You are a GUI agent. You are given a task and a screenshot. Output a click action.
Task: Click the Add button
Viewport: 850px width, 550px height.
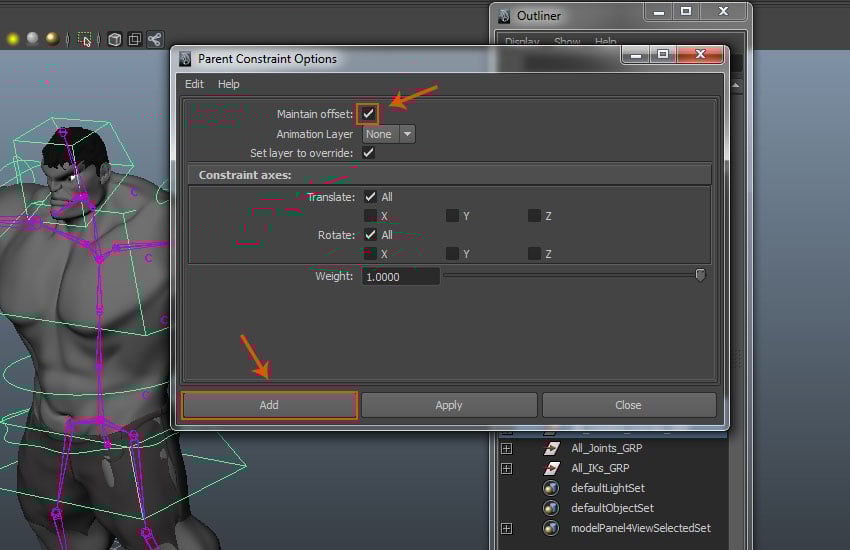click(269, 405)
